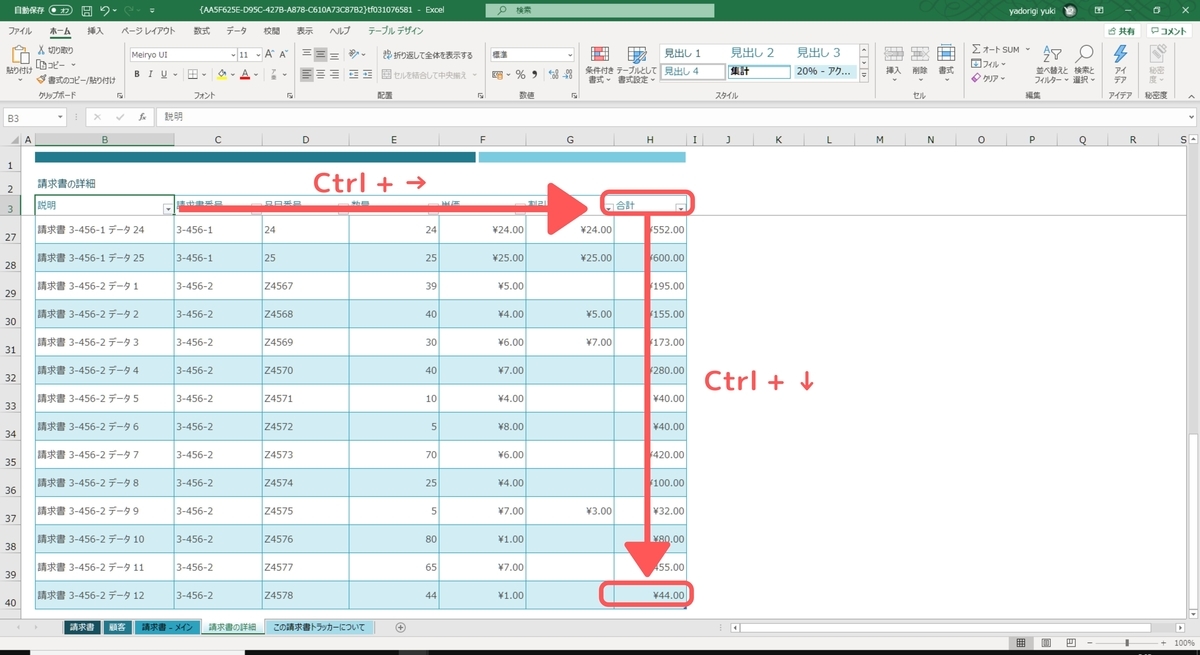Switch to the 請求書 - メイン sheet tab

coord(166,627)
